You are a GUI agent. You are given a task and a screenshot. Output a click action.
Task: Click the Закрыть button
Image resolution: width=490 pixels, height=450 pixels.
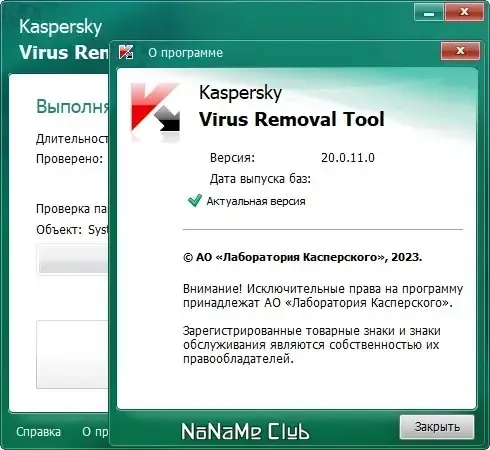tap(437, 427)
